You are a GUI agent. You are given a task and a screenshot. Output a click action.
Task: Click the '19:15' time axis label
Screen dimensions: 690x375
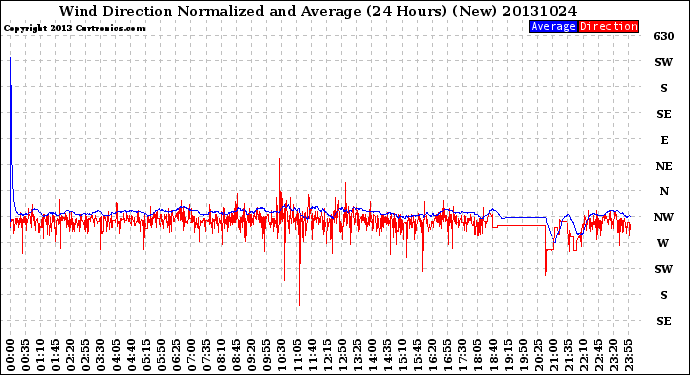[508, 355]
